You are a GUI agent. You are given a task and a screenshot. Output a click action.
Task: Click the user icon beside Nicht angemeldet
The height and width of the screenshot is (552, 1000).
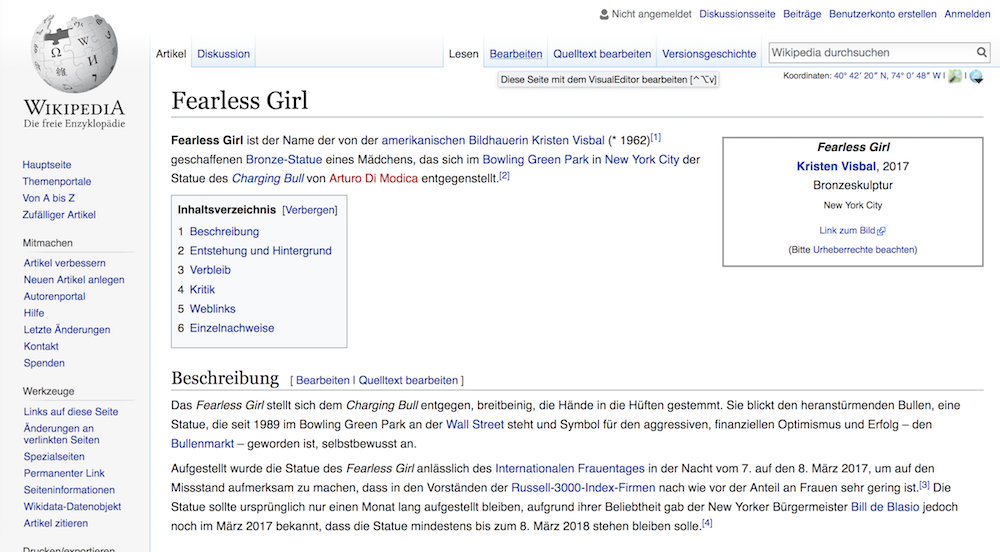click(603, 14)
